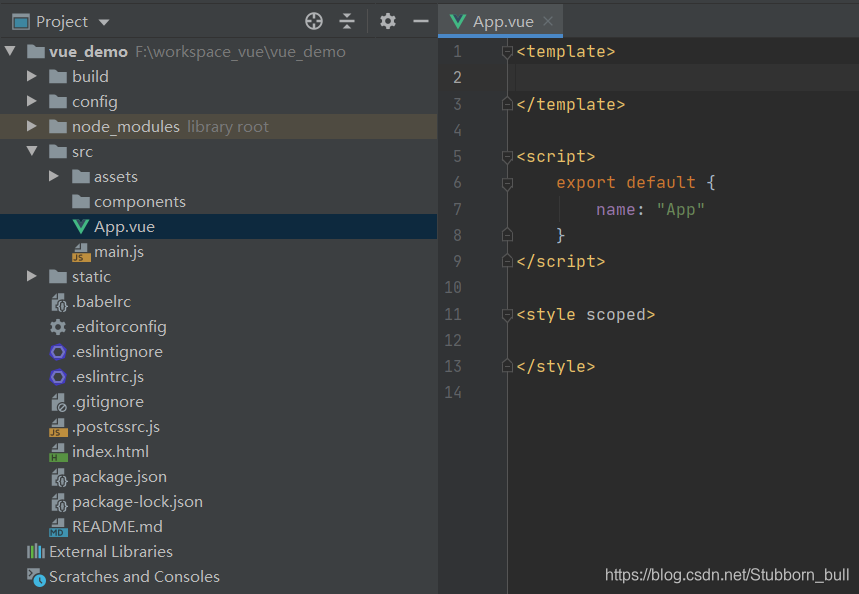Click the config folder icon
The image size is (859, 594).
point(58,101)
